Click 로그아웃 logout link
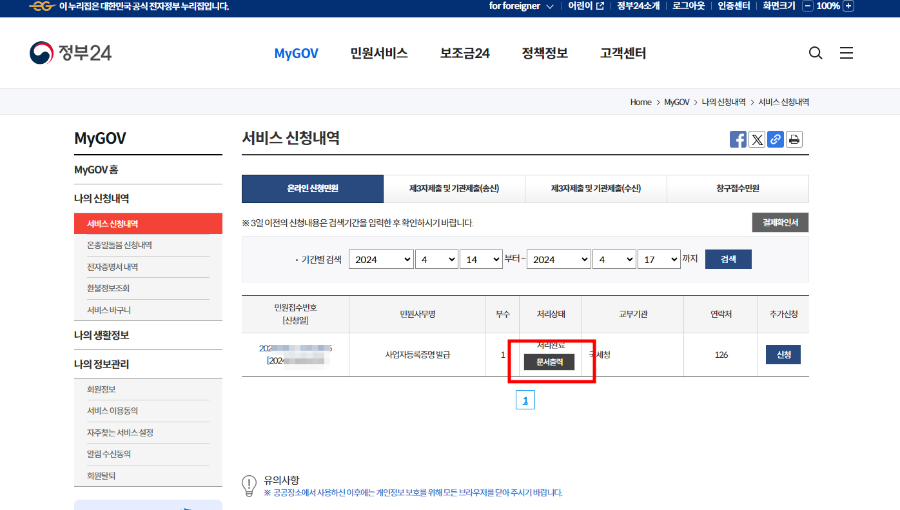The image size is (900, 510). pyautogui.click(x=688, y=6)
